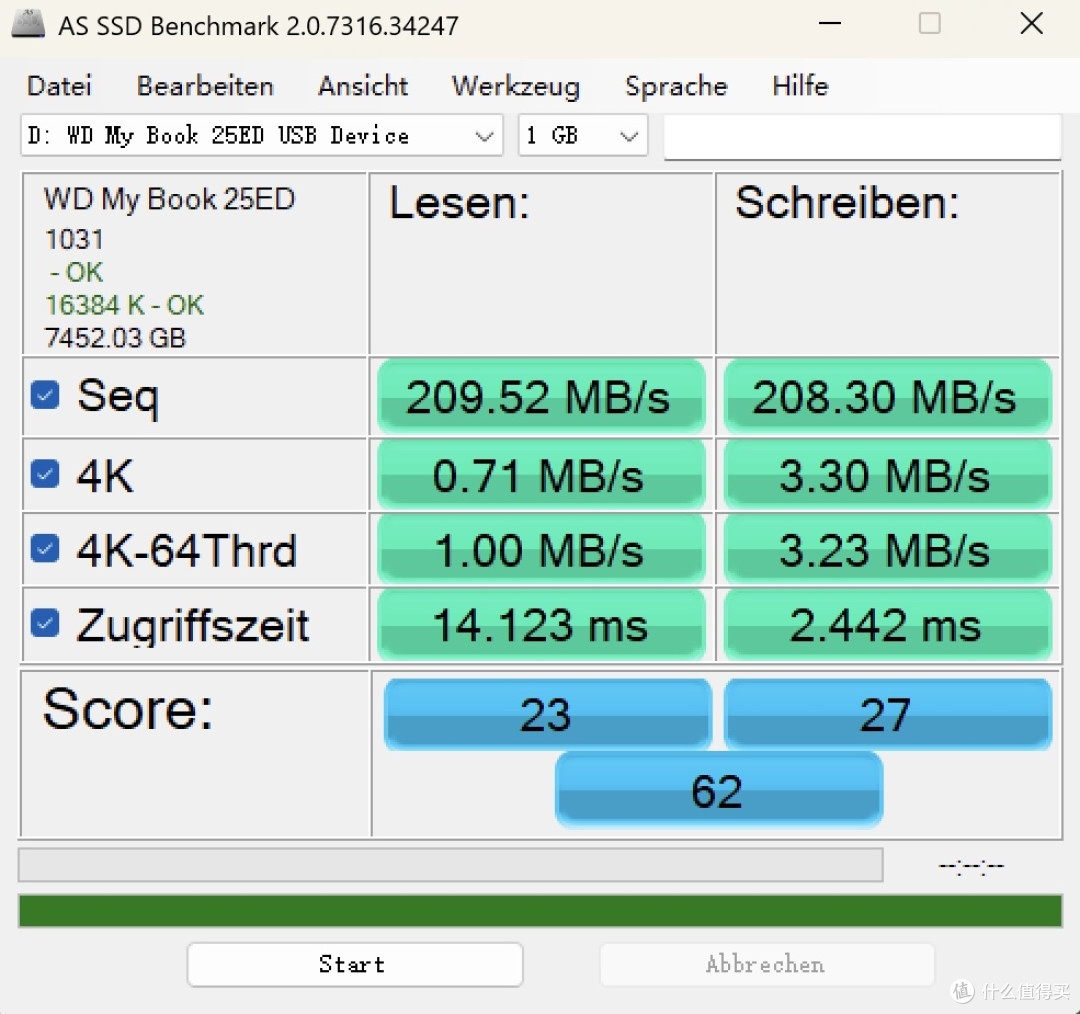Click the Seq read result 209.52 MB/s
Image resolution: width=1080 pixels, height=1014 pixels.
(x=541, y=397)
